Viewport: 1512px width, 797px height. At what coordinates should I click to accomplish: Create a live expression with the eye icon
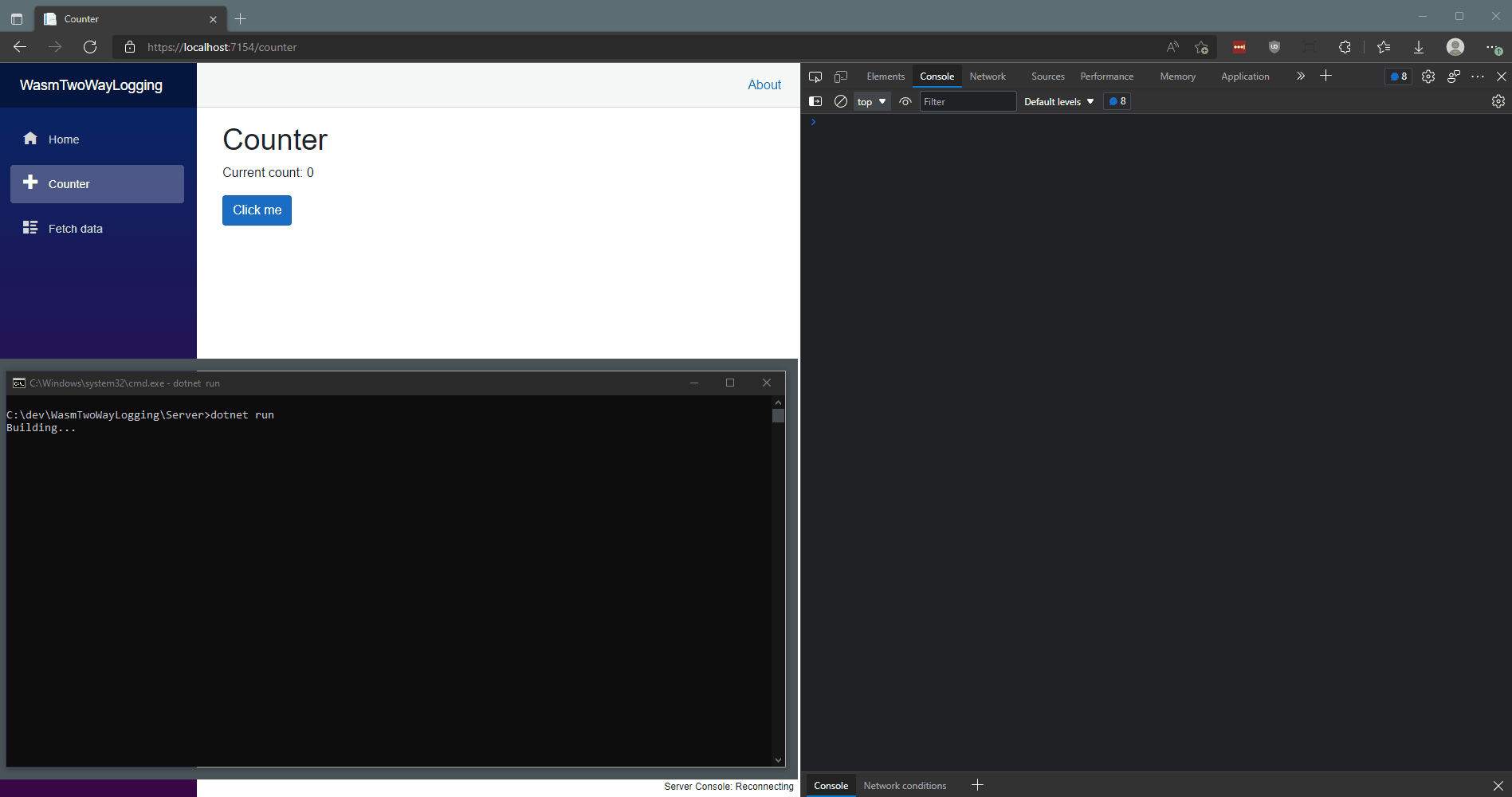[x=905, y=101]
